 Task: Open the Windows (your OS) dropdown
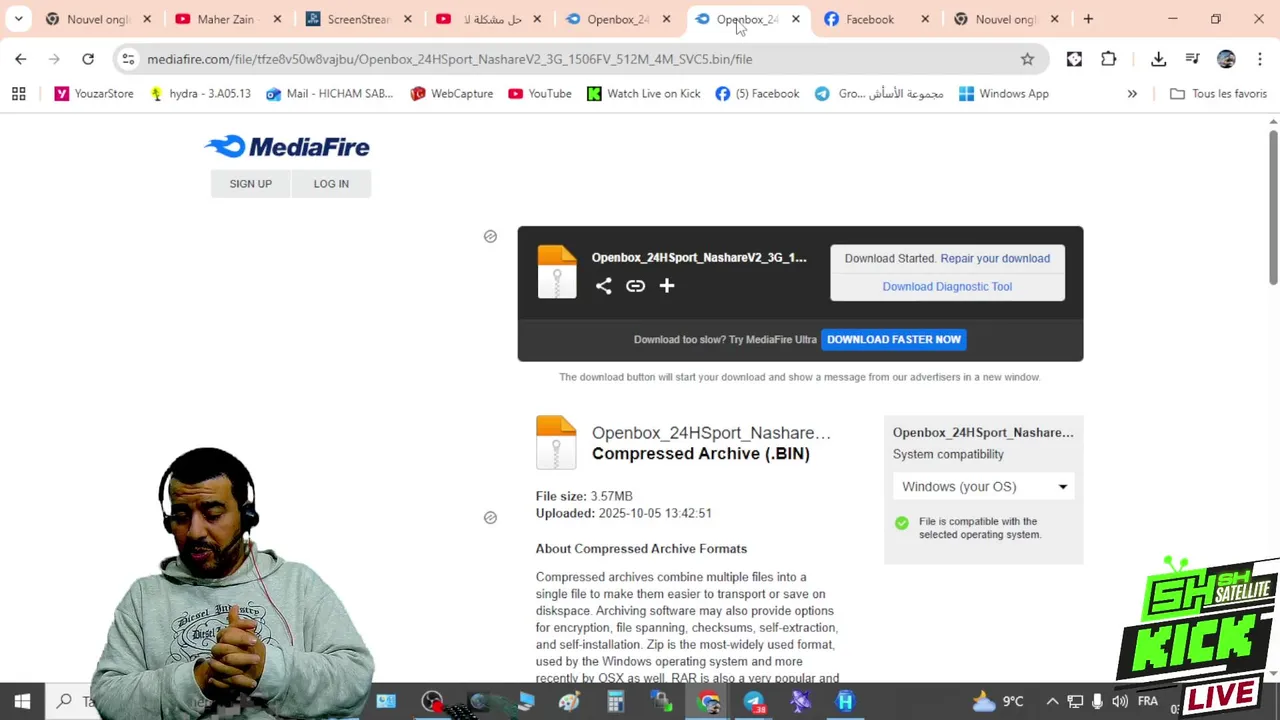point(984,487)
